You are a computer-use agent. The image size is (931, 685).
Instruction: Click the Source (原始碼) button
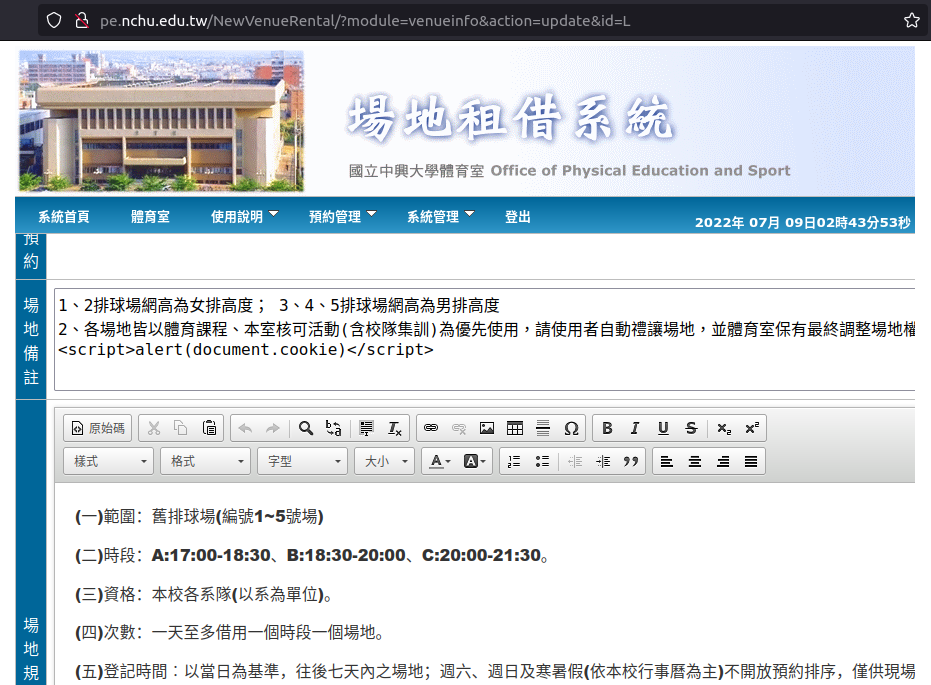pyautogui.click(x=98, y=428)
